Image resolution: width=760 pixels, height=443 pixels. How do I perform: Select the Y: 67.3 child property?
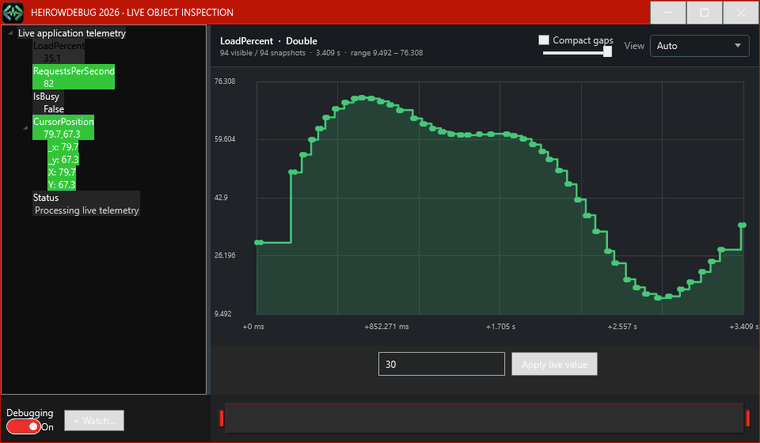pyautogui.click(x=62, y=184)
